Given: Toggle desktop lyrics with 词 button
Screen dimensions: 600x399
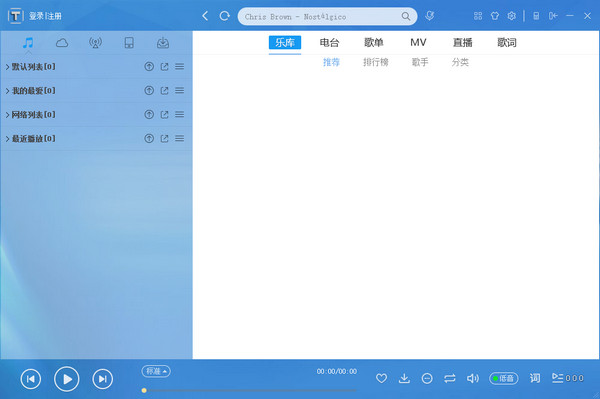Looking at the screenshot, I should click(x=535, y=378).
